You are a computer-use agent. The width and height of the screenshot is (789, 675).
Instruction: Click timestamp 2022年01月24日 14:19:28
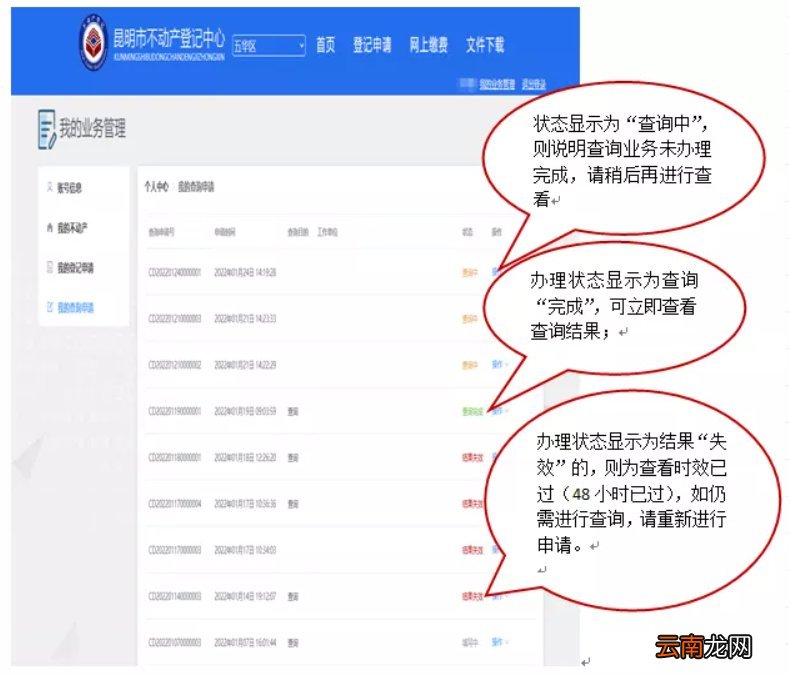coord(245,272)
